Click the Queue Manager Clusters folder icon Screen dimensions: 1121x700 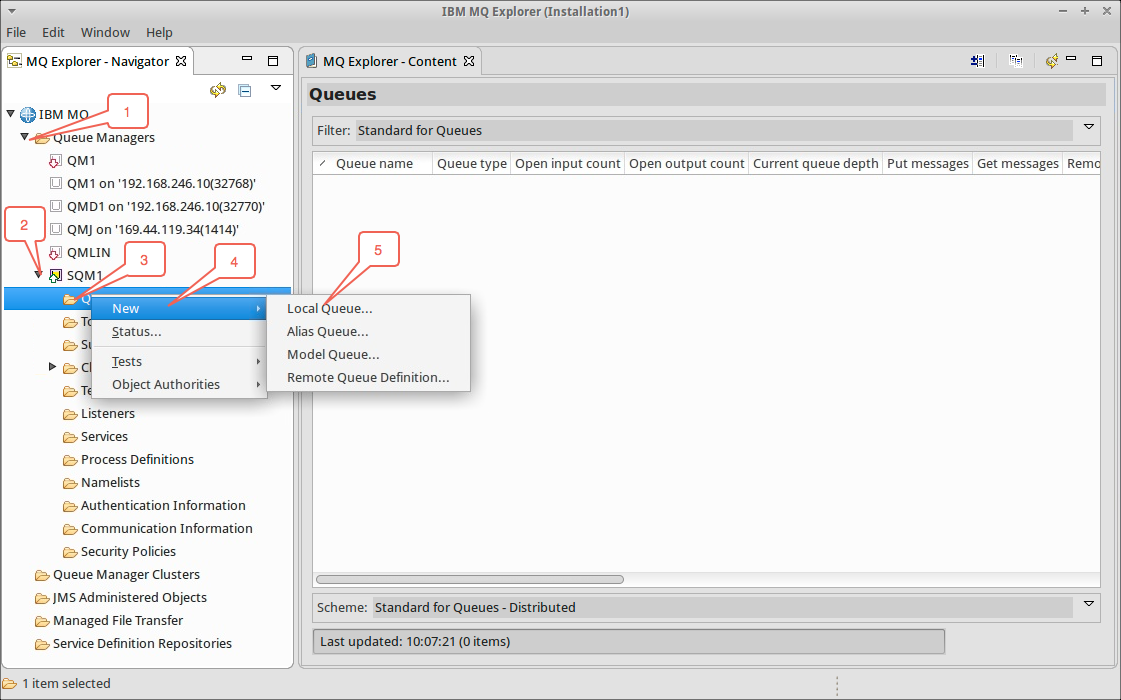(42, 575)
